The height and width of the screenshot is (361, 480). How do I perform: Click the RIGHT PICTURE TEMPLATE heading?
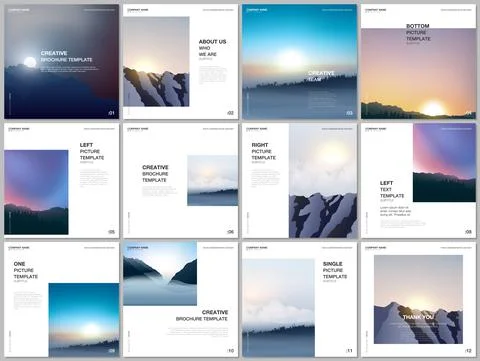coord(264,151)
